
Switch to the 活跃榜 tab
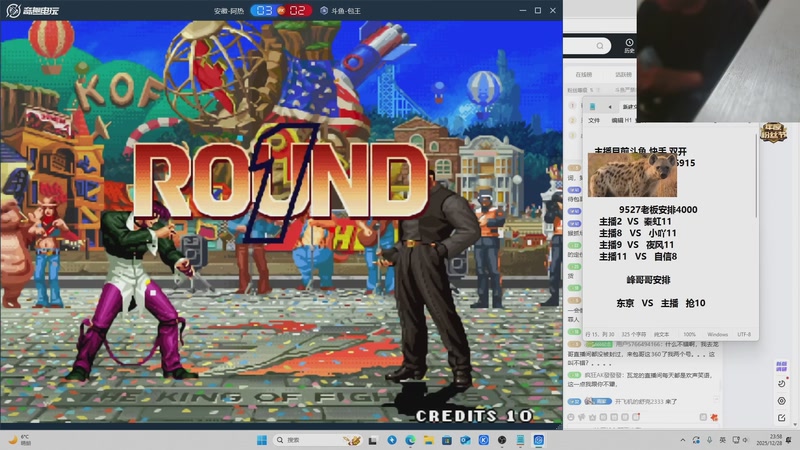point(623,74)
